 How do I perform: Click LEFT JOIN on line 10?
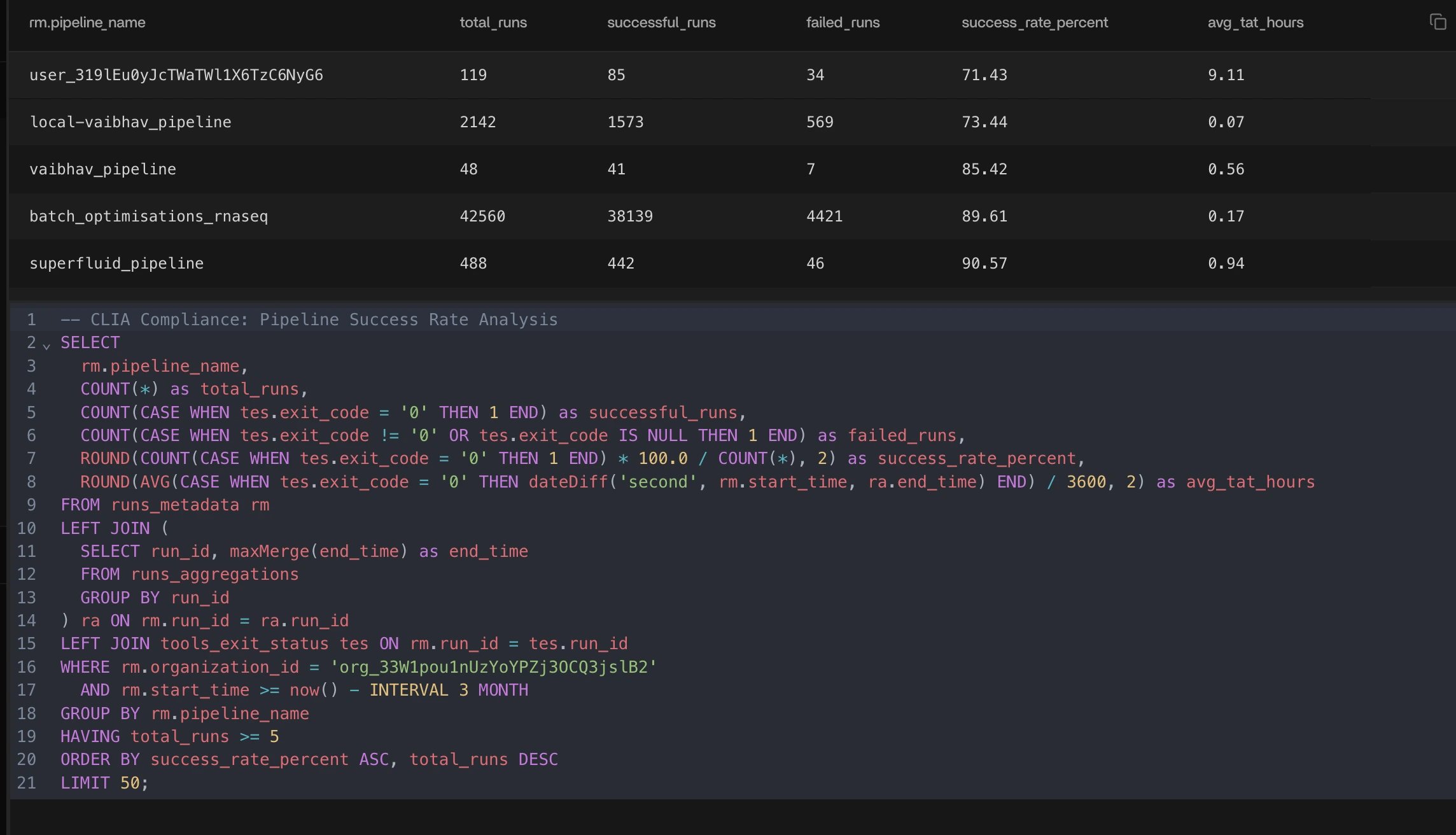105,528
